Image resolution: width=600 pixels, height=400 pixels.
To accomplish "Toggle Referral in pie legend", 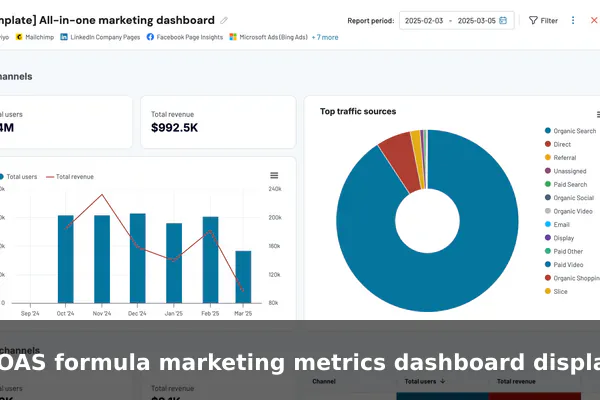I will 560,158.
